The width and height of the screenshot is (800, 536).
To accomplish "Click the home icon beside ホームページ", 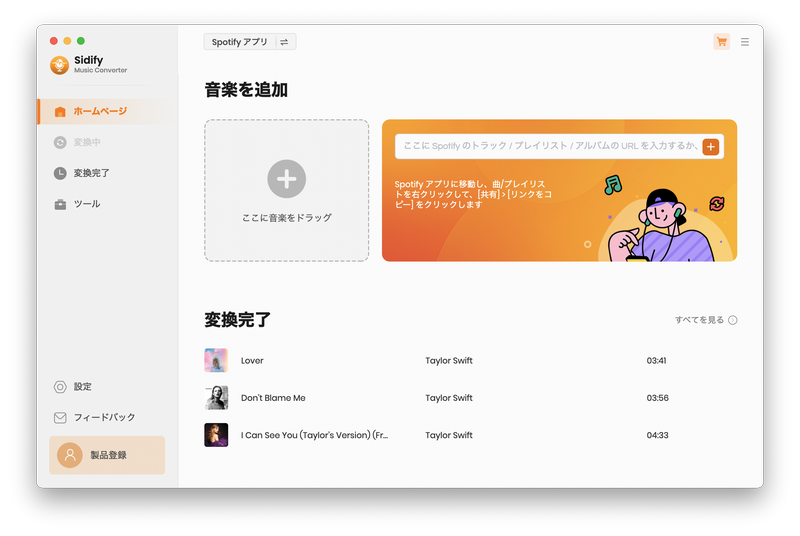I will (x=60, y=112).
